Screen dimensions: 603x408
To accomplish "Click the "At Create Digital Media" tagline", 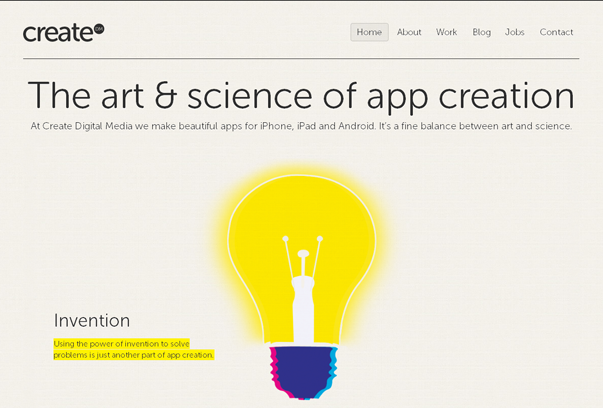I will click(301, 126).
